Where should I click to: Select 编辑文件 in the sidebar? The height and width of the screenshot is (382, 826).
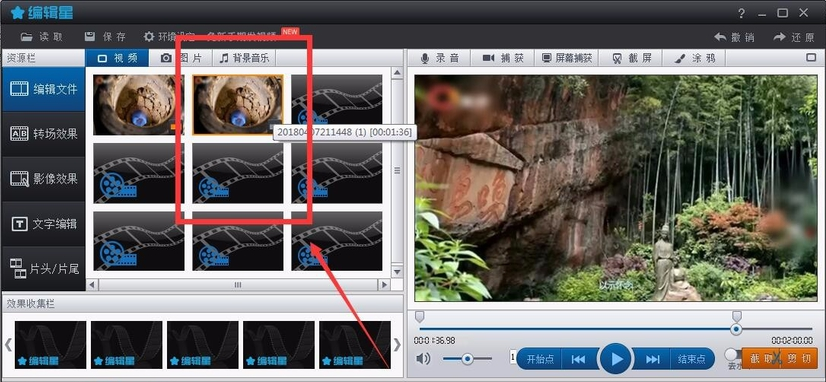(x=43, y=89)
